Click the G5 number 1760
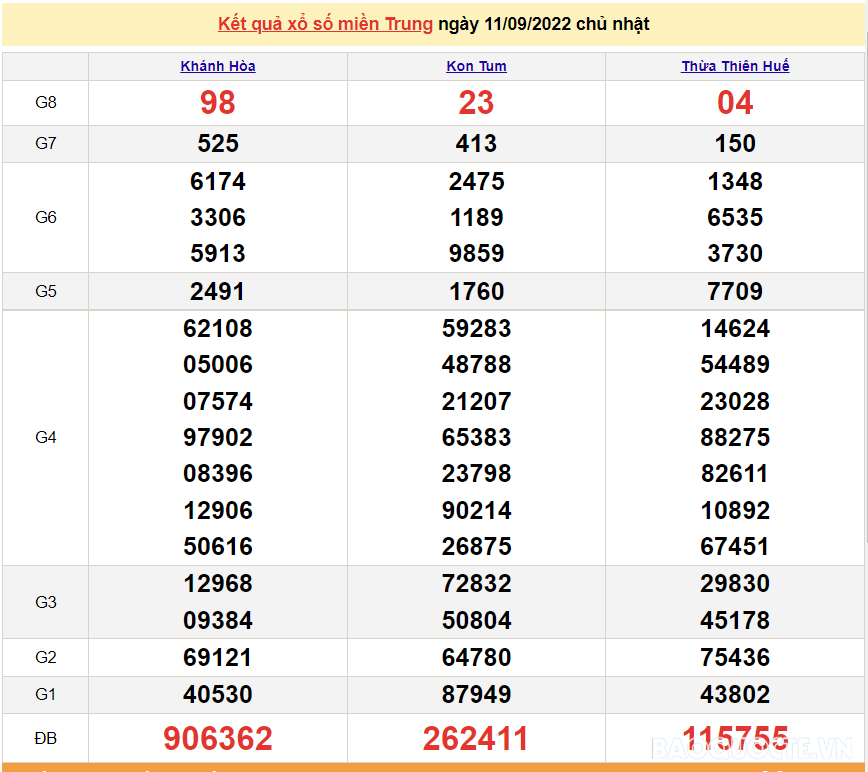Screen dimensions: 868x772 [476, 292]
